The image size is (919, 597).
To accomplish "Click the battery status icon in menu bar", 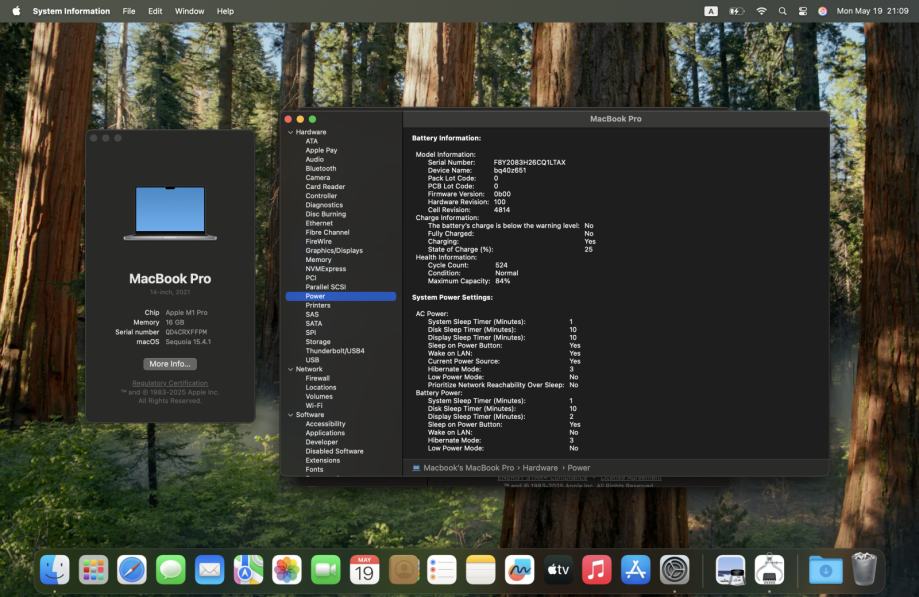I will coord(737,11).
